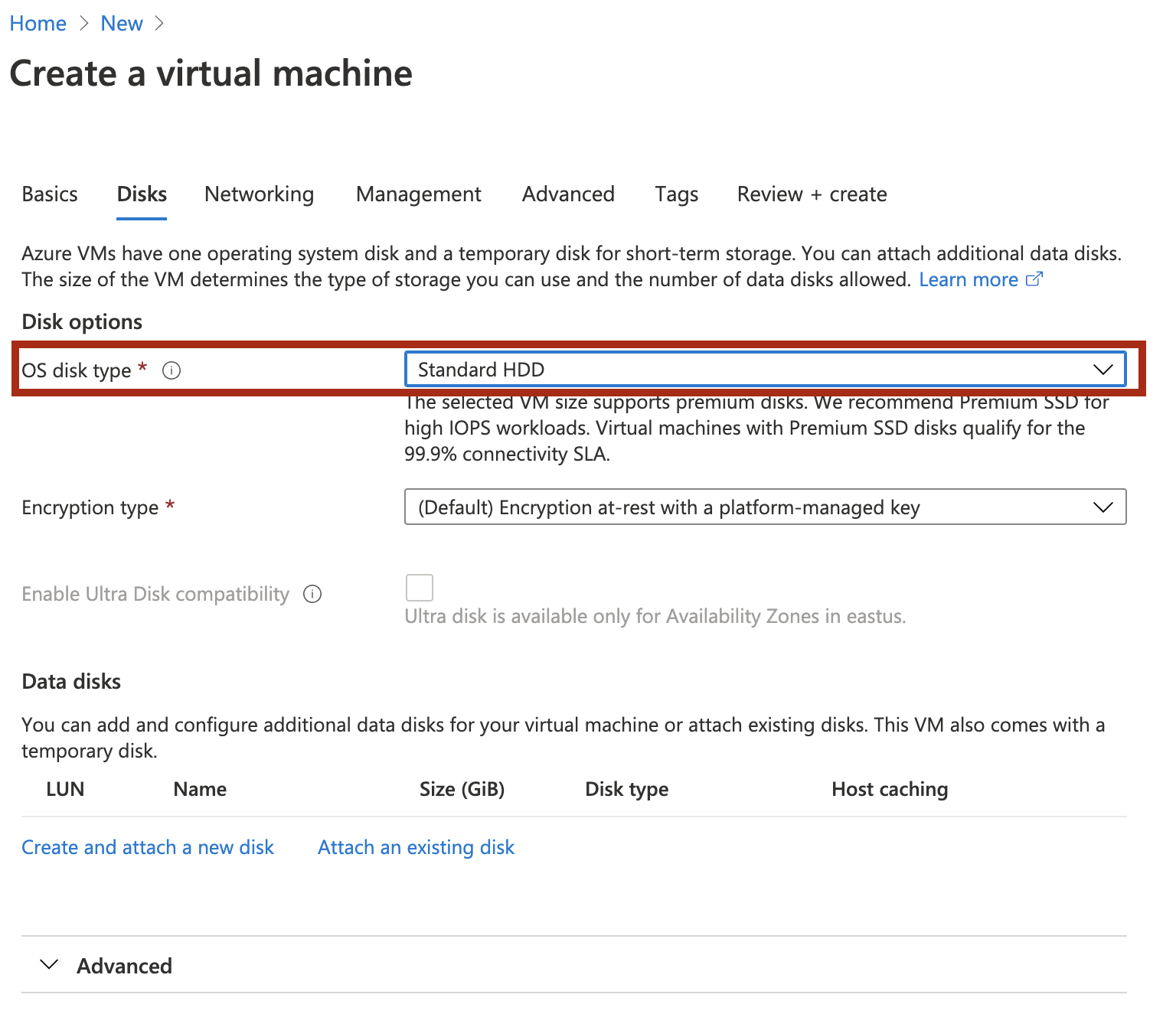Switch to the Advanced tab
Viewport: 1176px width, 1027px height.
(x=568, y=194)
